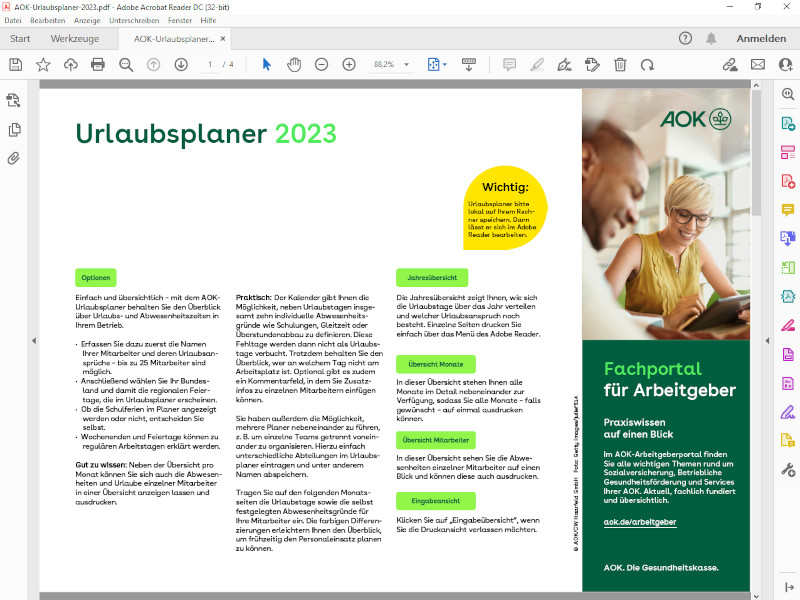Viewport: 800px width, 600px height.
Task: Open the account profile icon in the toolbar
Action: (x=786, y=65)
